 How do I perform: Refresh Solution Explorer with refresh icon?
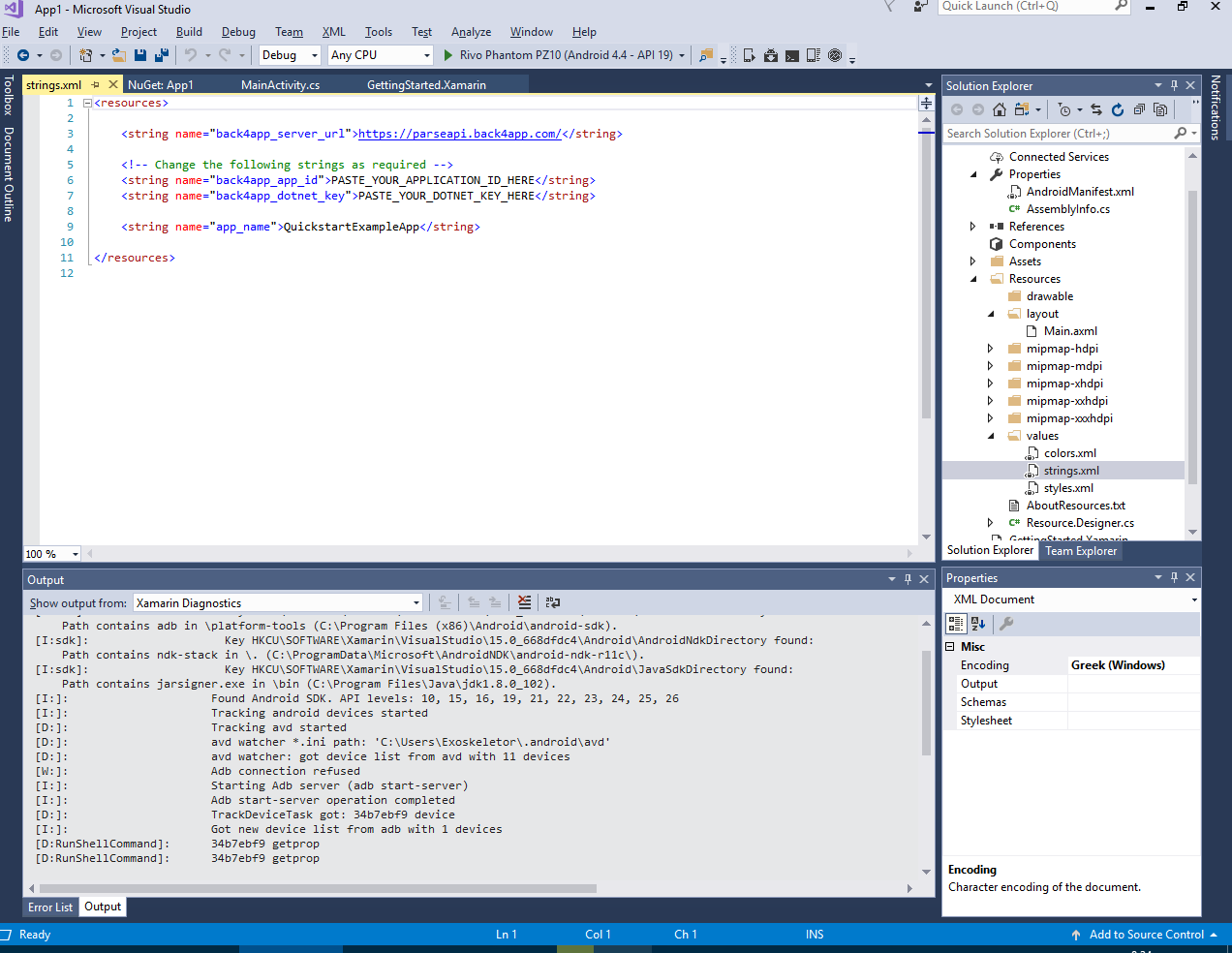point(1118,109)
